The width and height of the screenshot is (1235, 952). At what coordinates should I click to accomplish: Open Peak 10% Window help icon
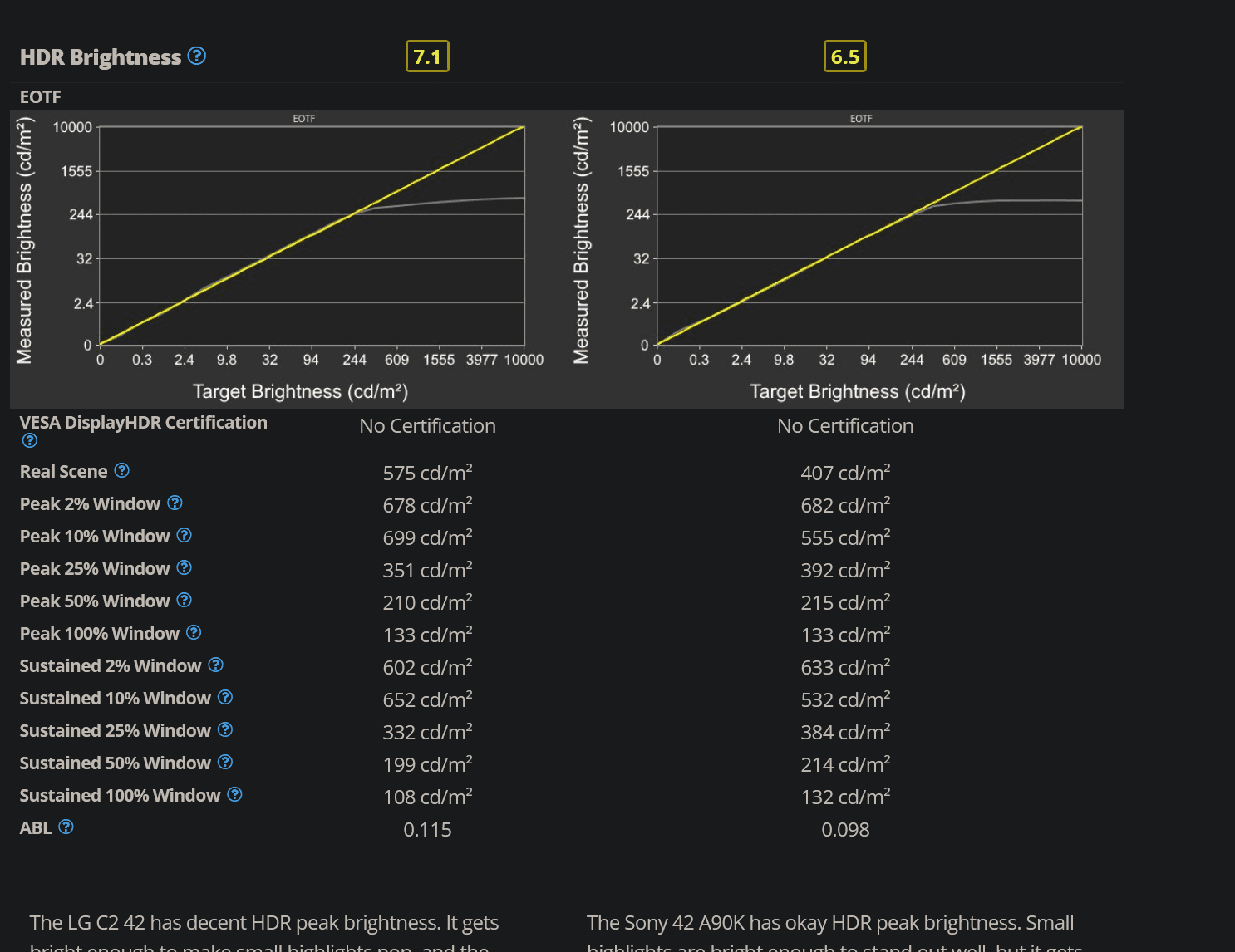(x=185, y=535)
